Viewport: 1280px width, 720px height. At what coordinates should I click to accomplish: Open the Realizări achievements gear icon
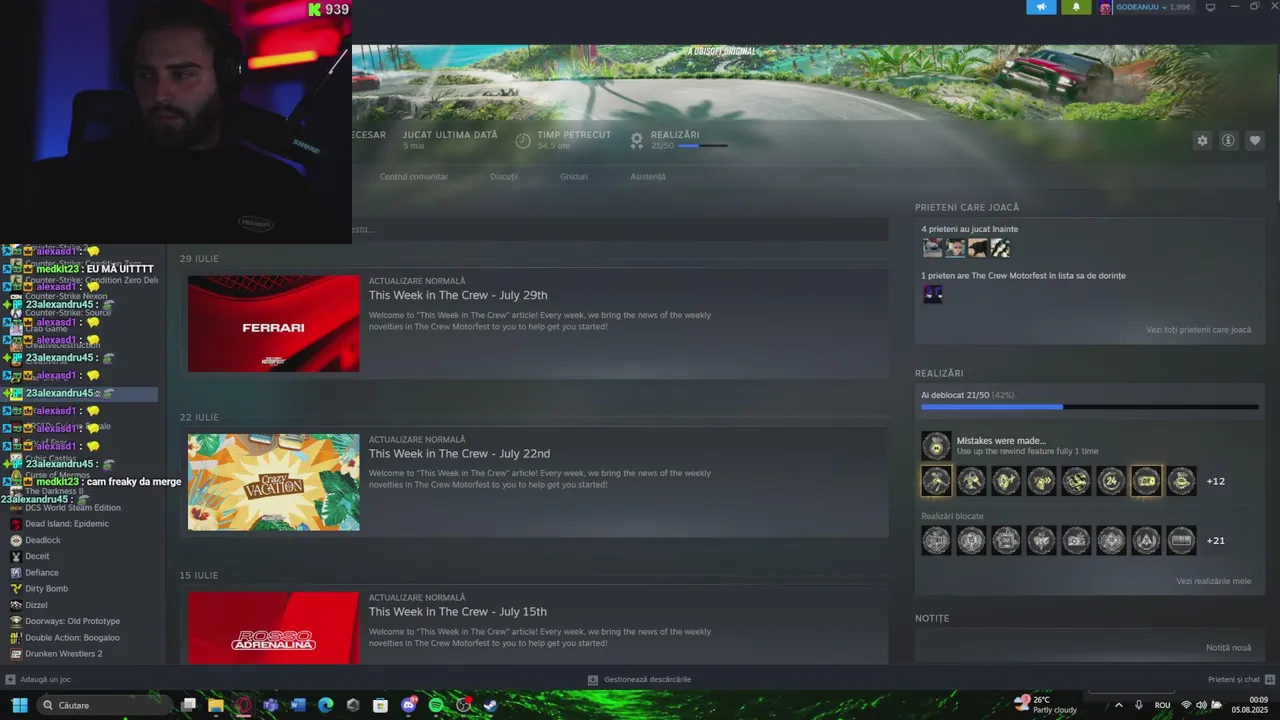(x=637, y=141)
